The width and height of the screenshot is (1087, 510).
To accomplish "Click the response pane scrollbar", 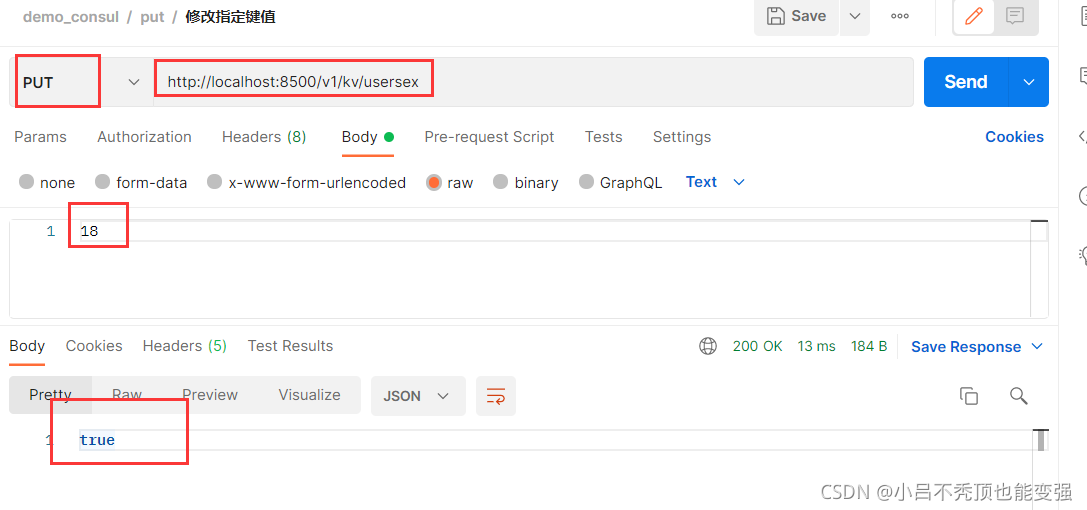I will click(x=1040, y=441).
